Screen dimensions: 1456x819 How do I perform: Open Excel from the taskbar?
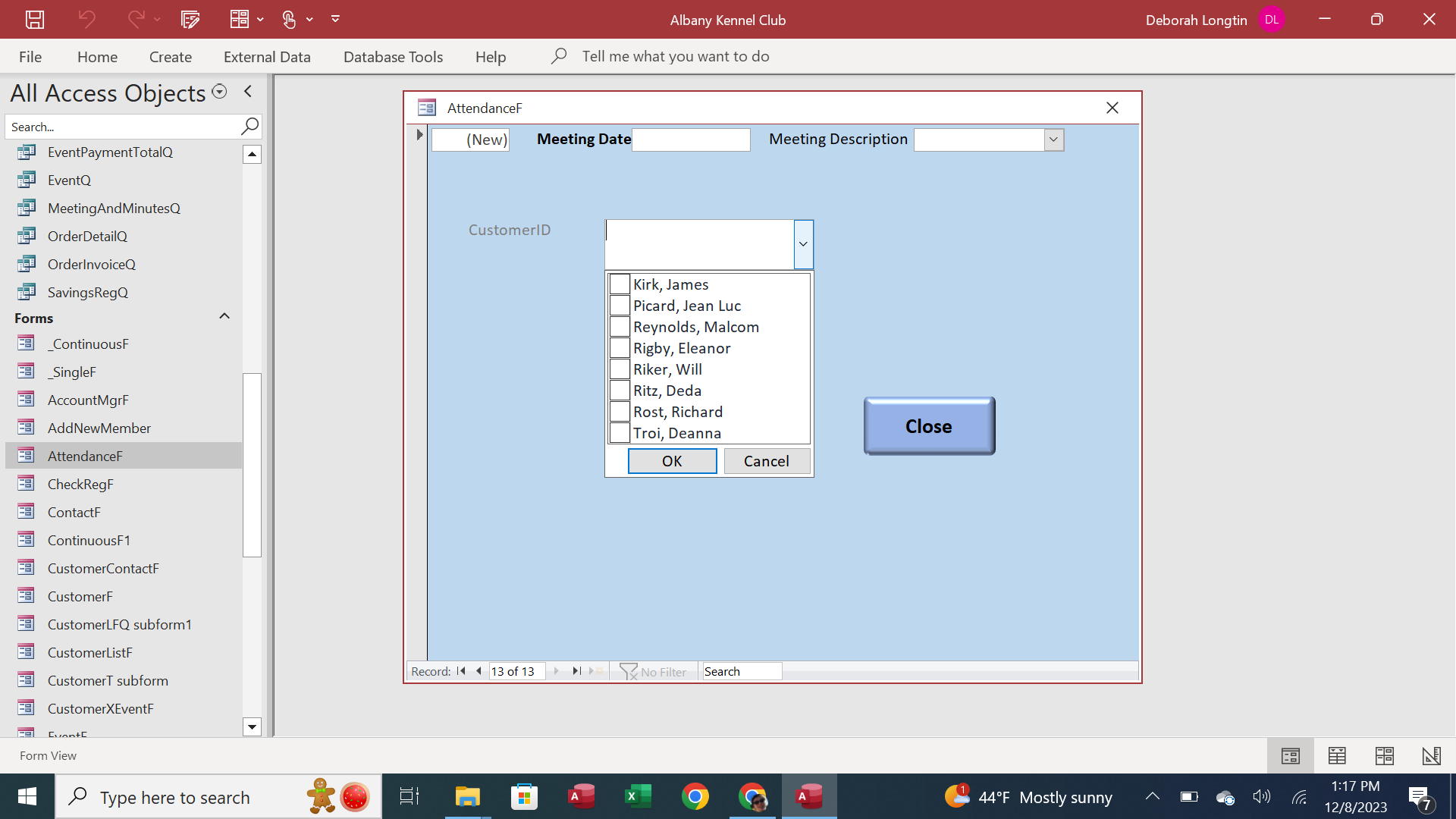[638, 796]
